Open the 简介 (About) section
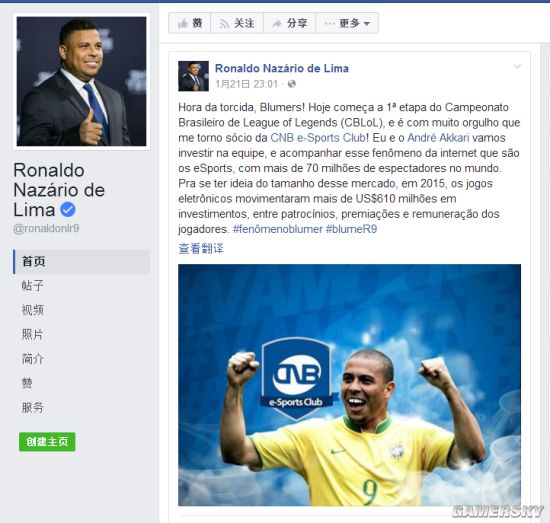Viewport: 550px width, 523px height. pos(33,359)
